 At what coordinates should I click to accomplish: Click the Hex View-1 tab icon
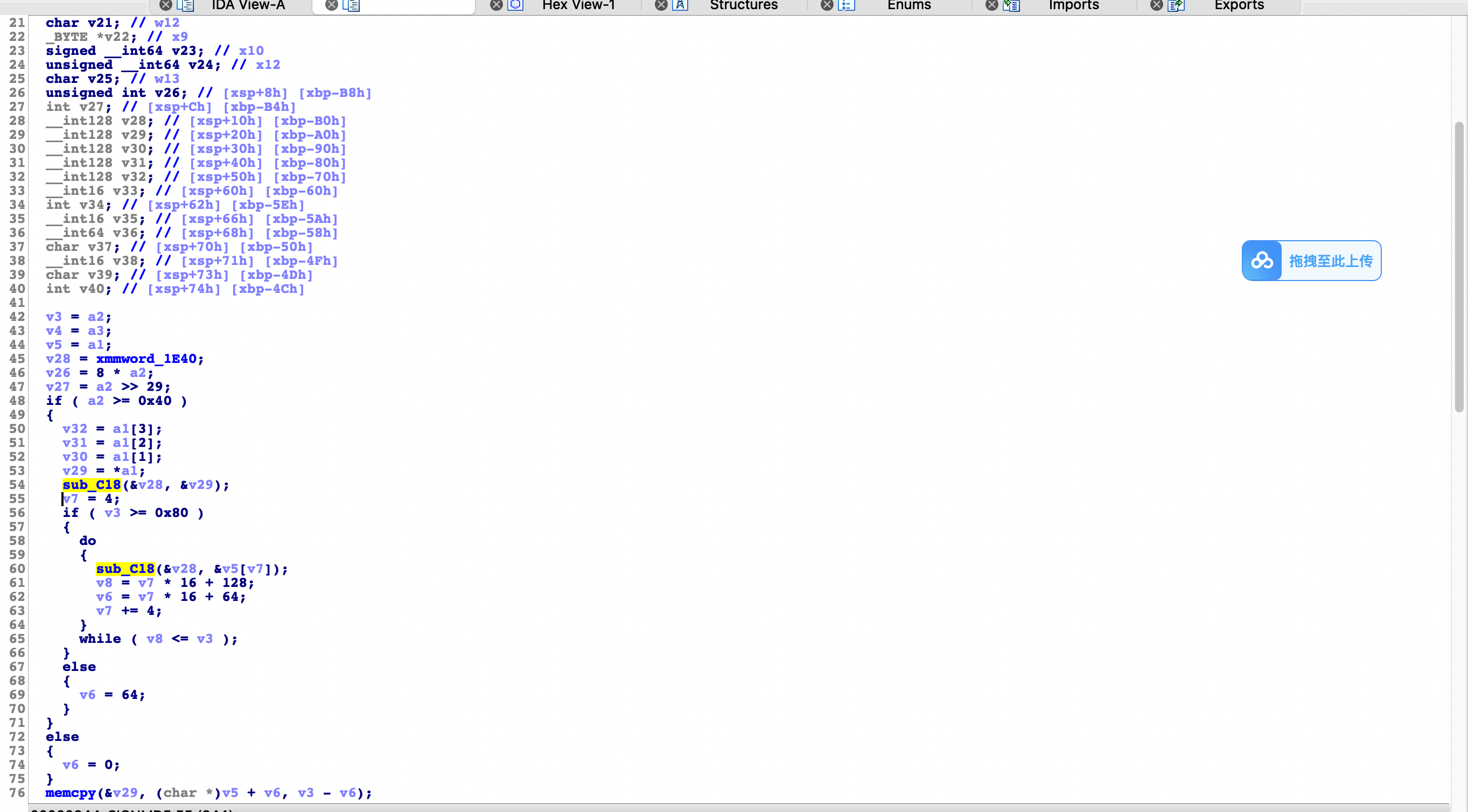(x=516, y=5)
